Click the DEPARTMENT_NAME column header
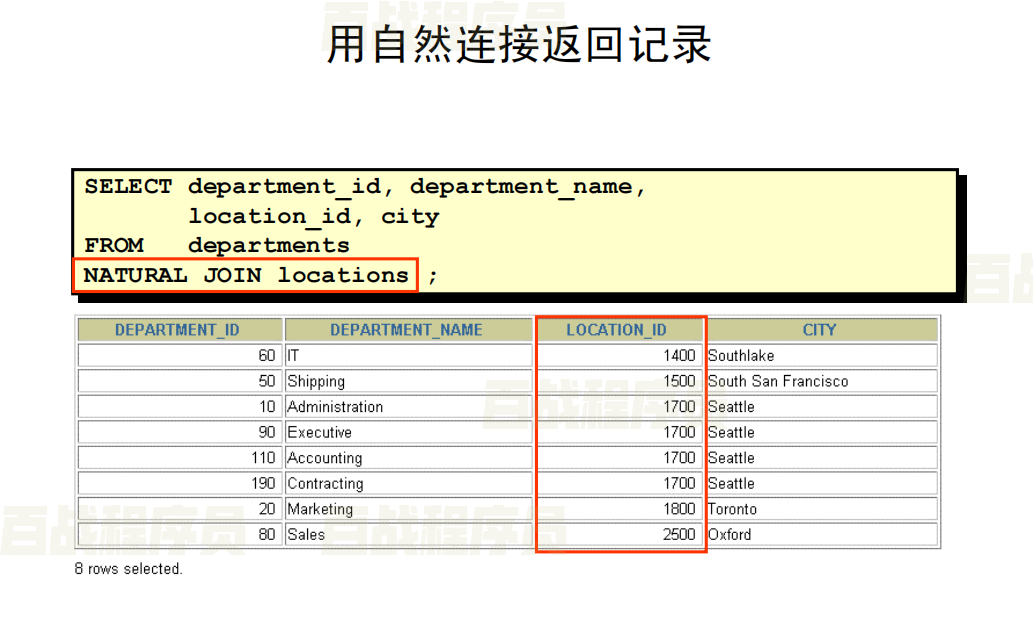The image size is (1033, 622). (407, 329)
